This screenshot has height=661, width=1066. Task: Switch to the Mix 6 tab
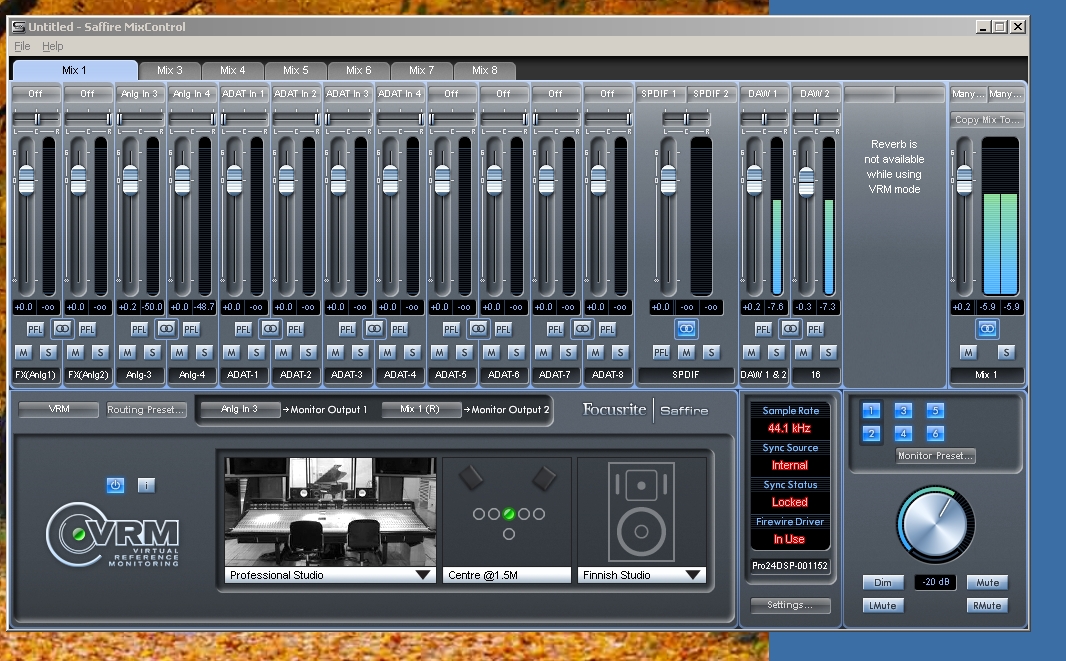[x=358, y=71]
